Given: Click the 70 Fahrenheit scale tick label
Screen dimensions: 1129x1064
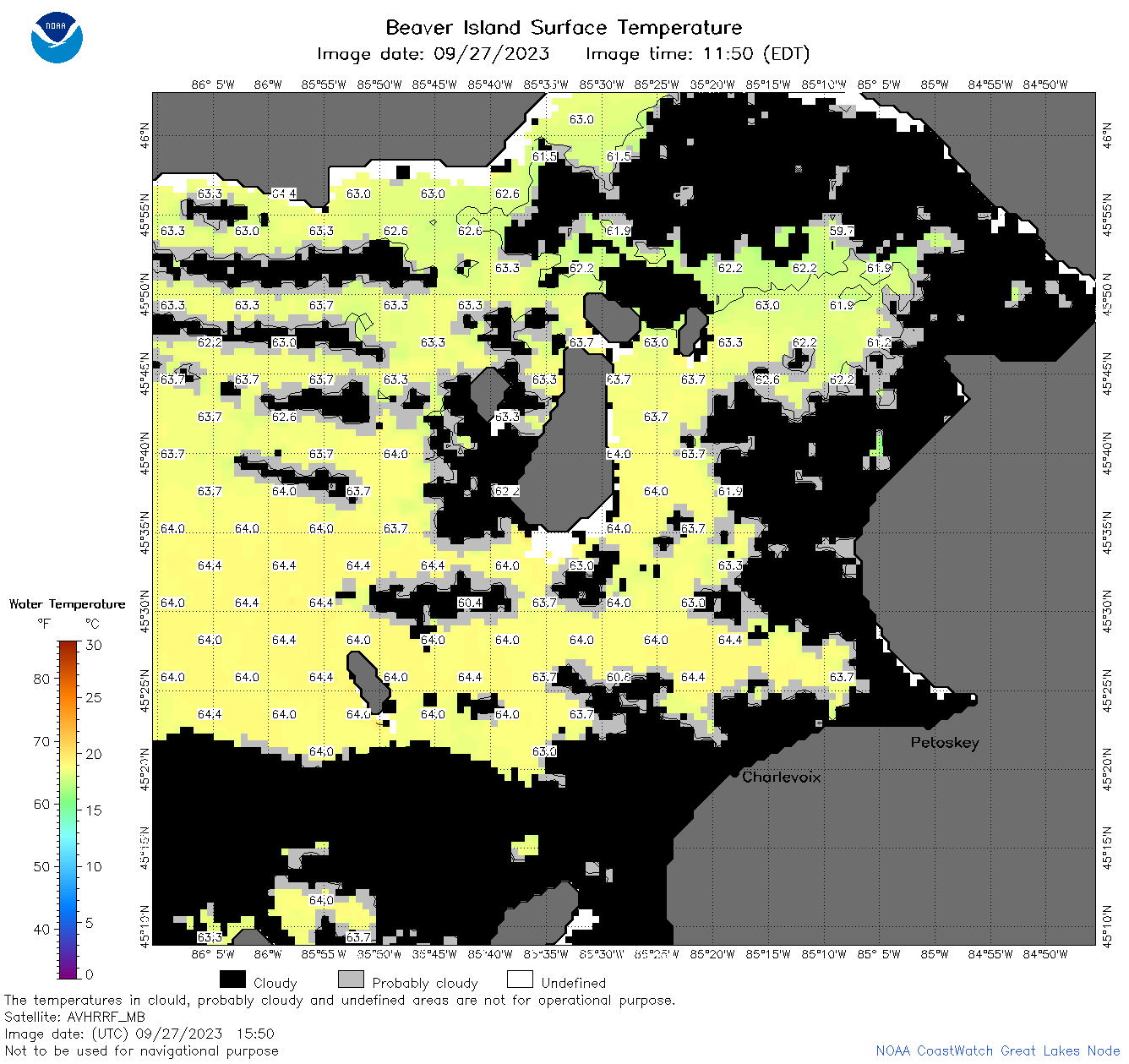Looking at the screenshot, I should (41, 741).
